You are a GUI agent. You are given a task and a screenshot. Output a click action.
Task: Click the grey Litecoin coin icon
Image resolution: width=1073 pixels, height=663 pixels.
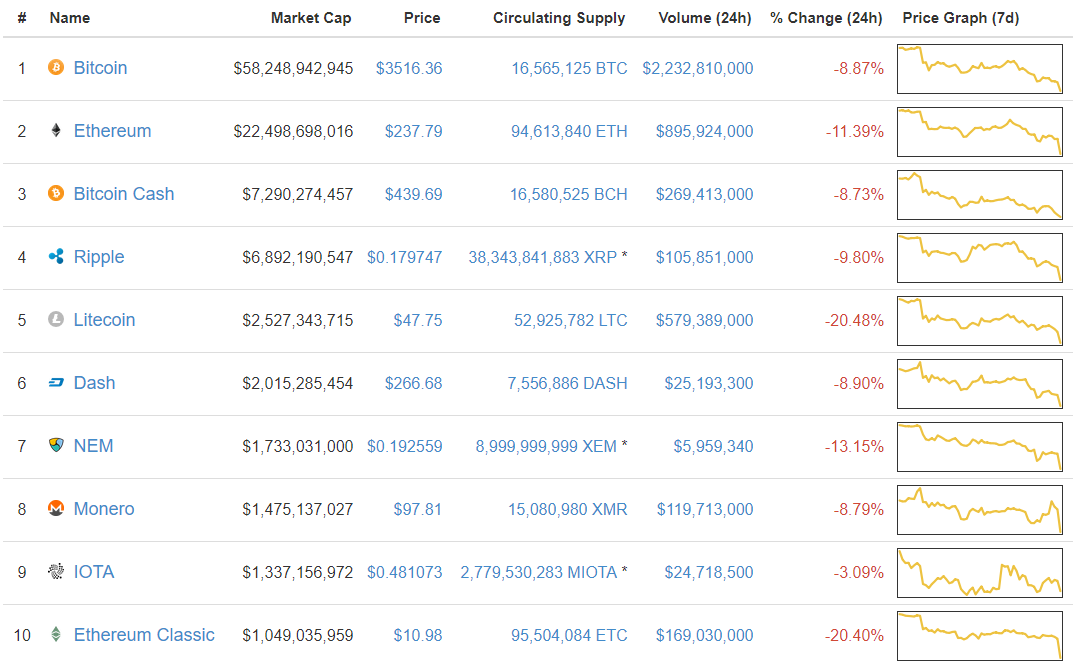point(56,320)
